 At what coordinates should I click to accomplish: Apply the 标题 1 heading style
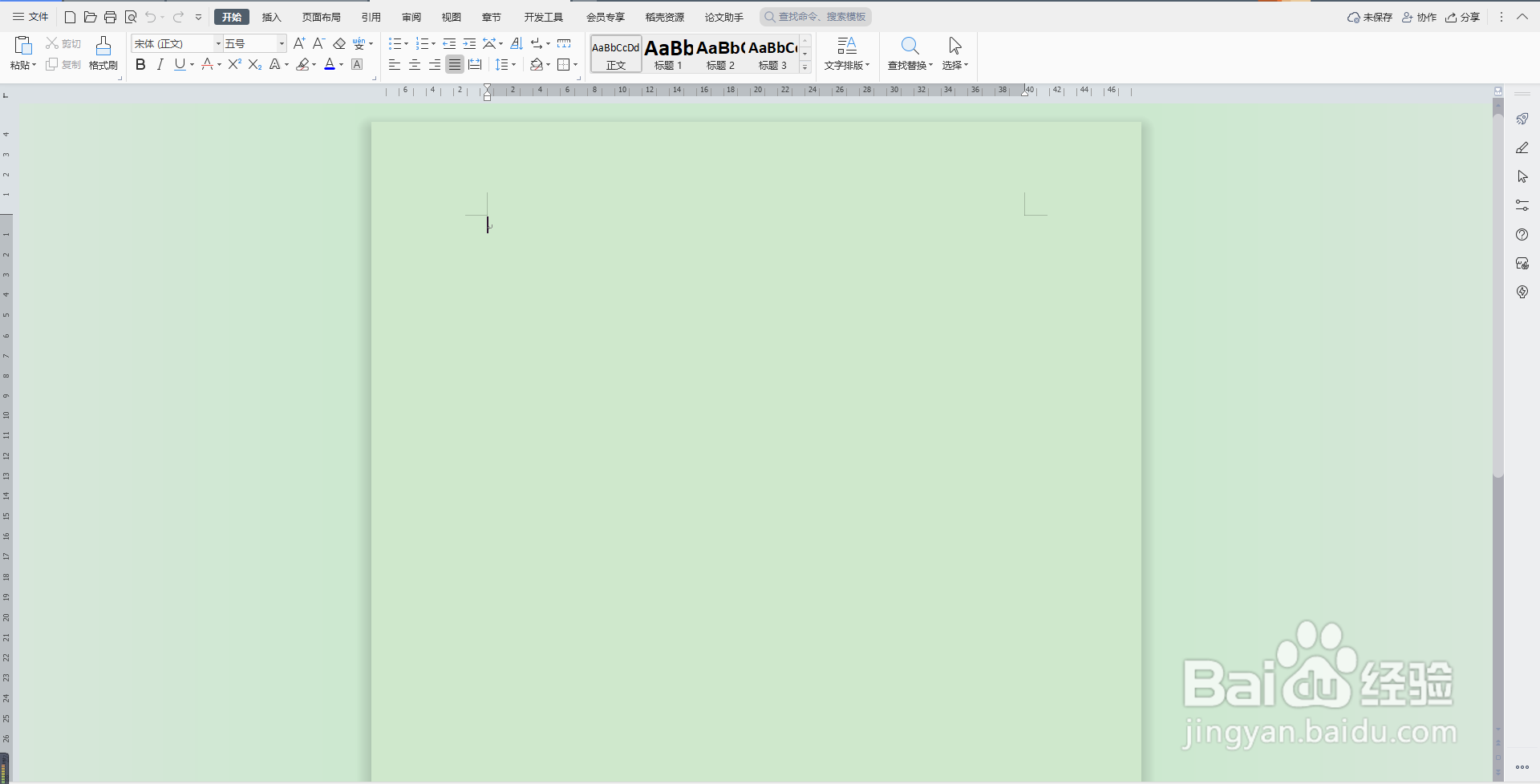[668, 54]
